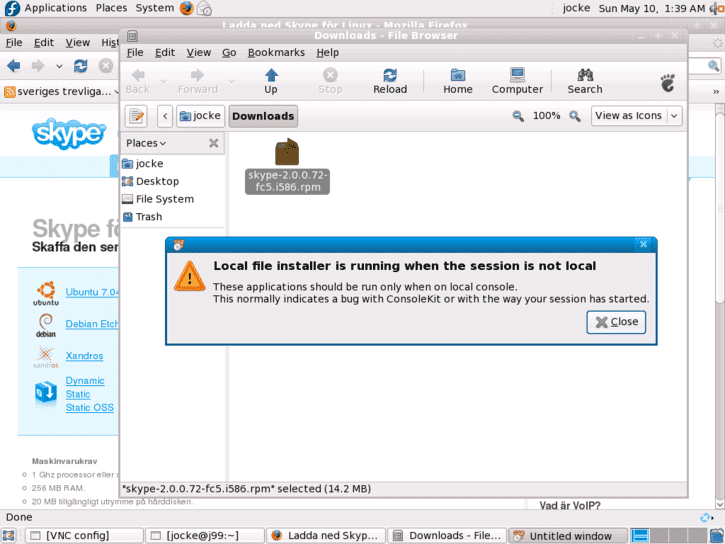Click the show desktop icon in taskbar
Image resolution: width=725 pixels, height=544 pixels.
(x=9, y=536)
